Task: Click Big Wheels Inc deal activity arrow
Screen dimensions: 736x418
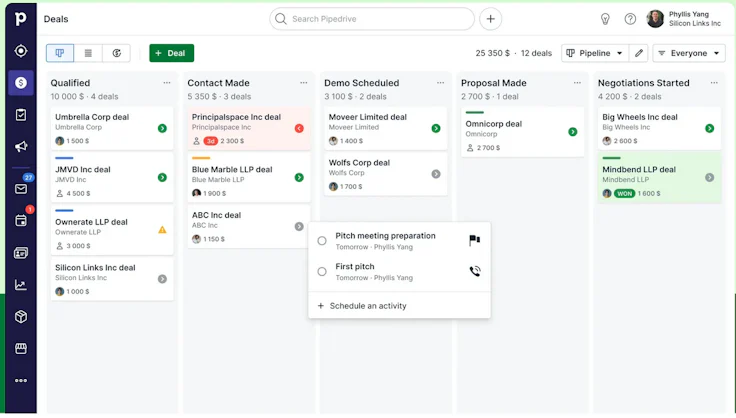Action: tap(710, 128)
